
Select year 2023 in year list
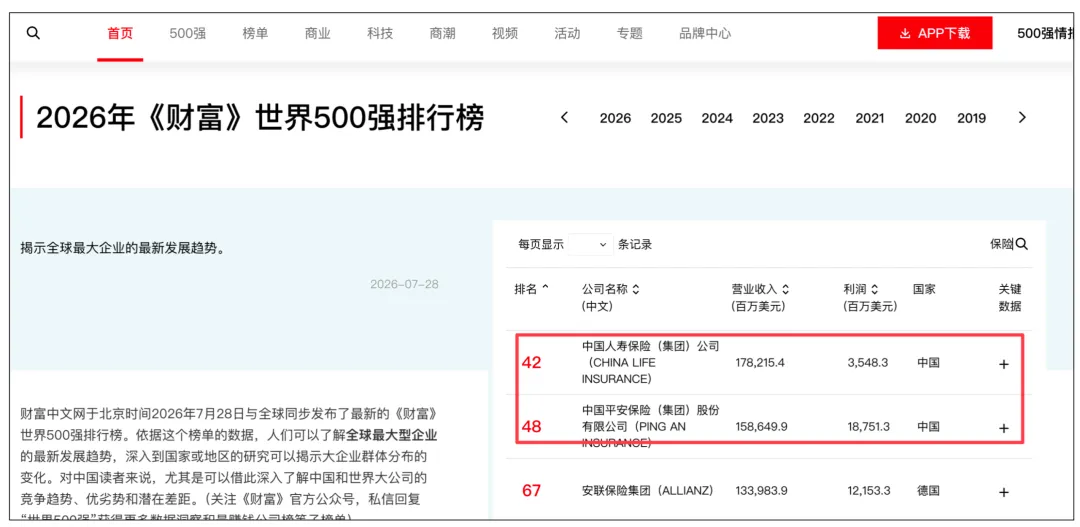tap(768, 118)
